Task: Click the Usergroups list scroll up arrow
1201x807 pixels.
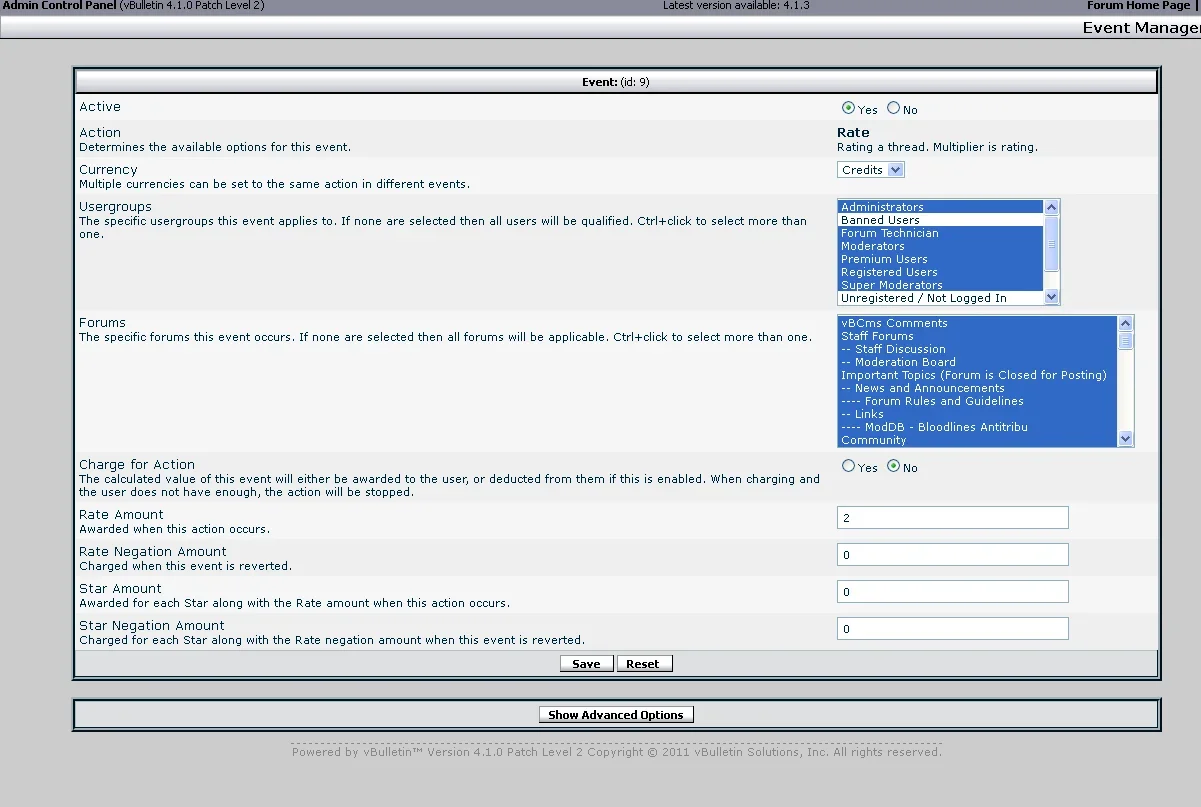Action: (x=1051, y=208)
